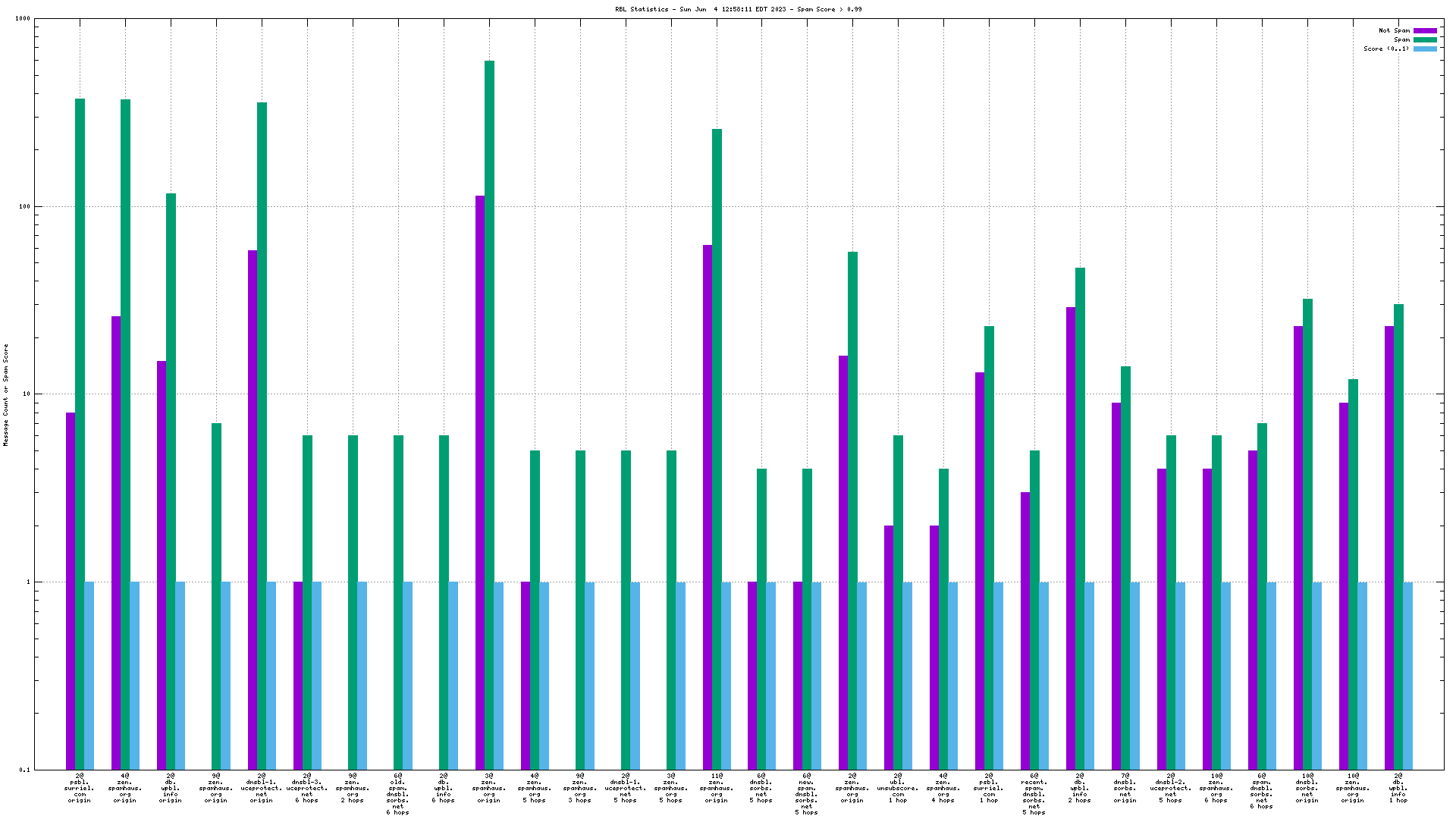Click the blue Score legend swatch
Viewport: 1456px width, 819px height.
point(1425,49)
